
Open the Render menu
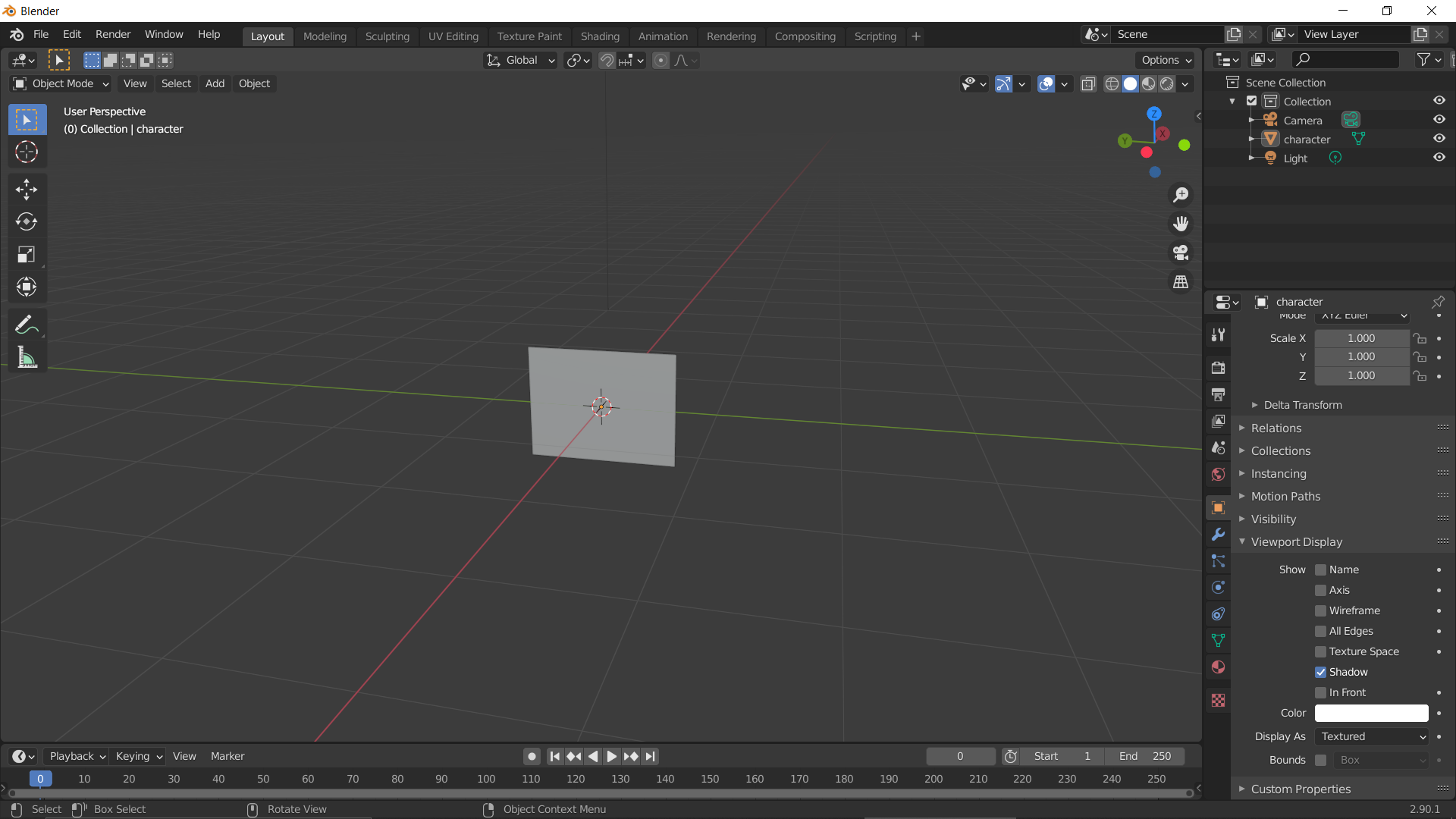[x=113, y=35]
